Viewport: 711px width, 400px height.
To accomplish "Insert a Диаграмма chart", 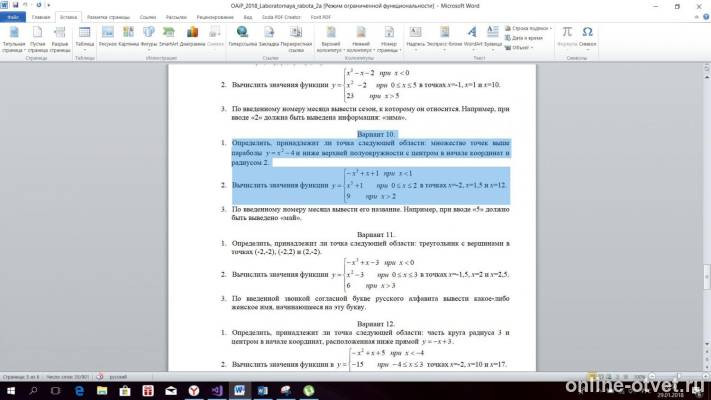I will (x=192, y=36).
